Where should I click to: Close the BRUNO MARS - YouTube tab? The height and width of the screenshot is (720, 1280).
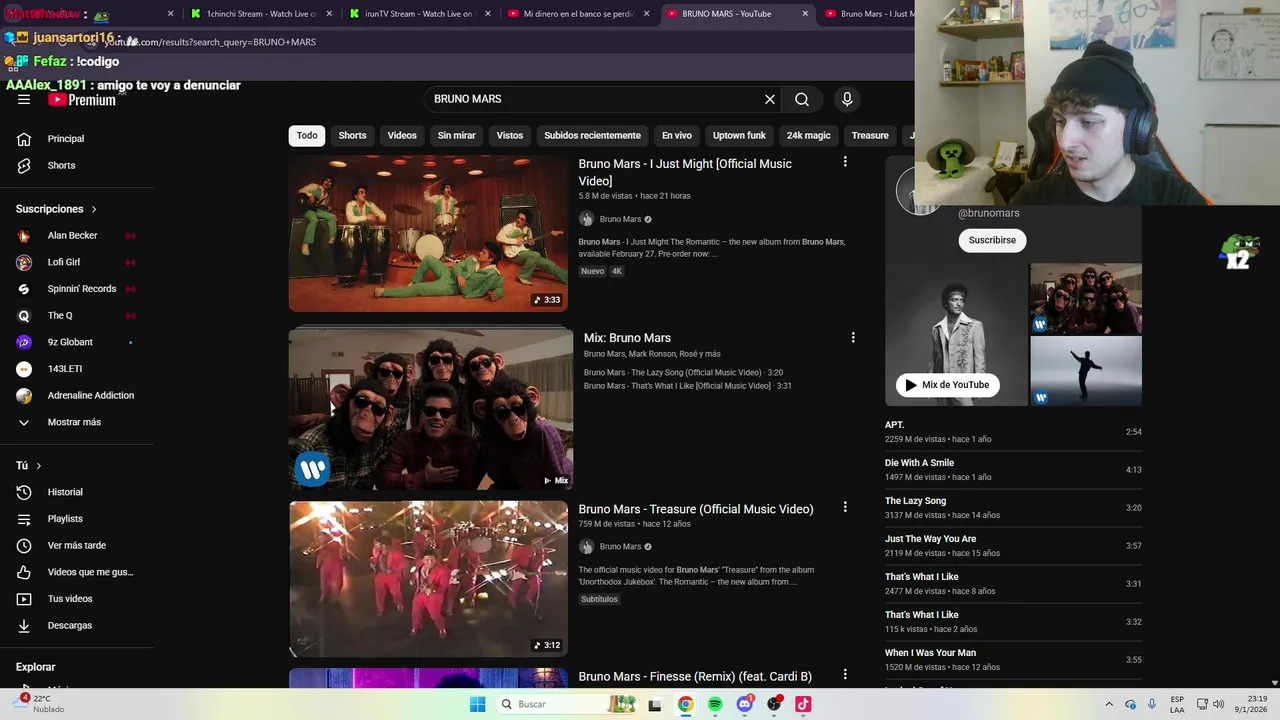(805, 14)
